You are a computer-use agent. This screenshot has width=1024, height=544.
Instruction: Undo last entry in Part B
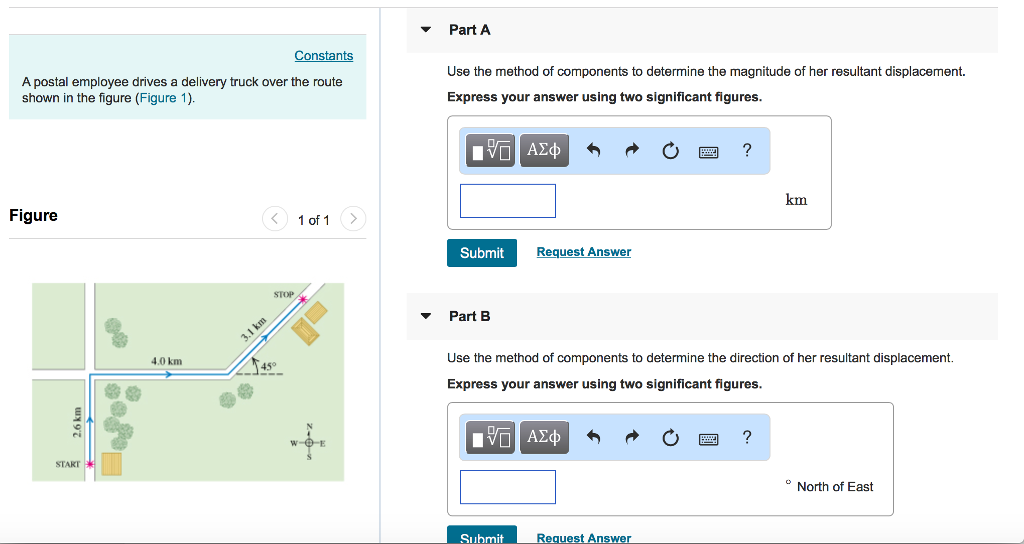tap(593, 438)
